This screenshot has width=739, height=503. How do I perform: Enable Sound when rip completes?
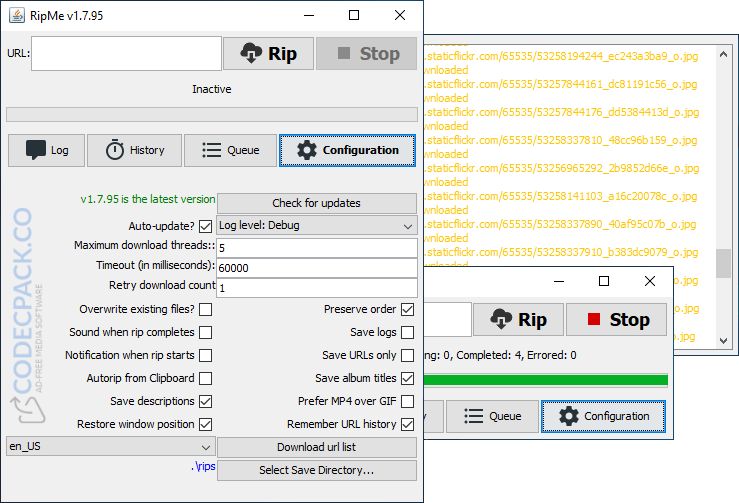[x=205, y=332]
